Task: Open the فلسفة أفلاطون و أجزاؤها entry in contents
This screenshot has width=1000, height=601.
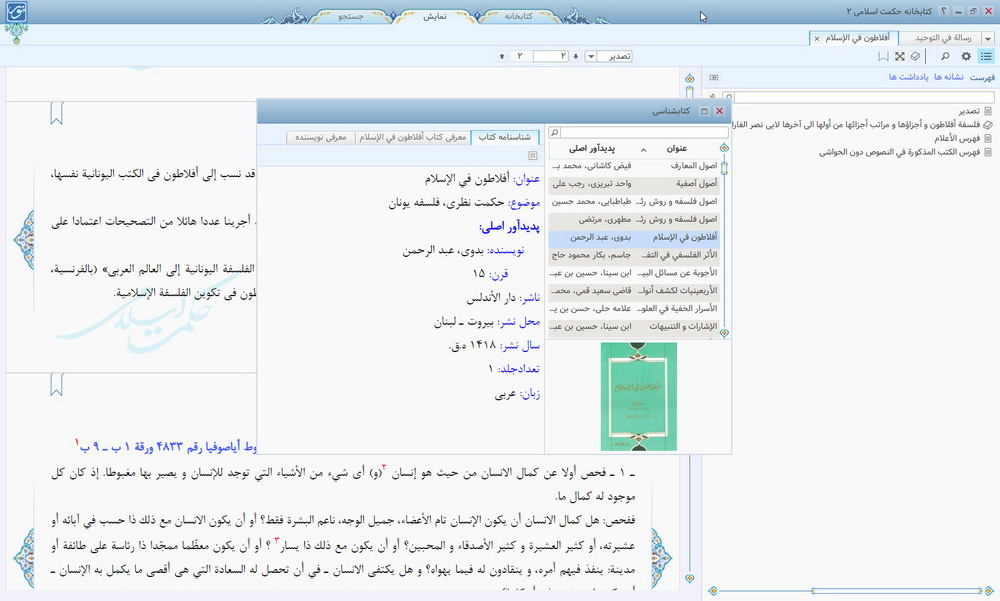Action: coord(857,124)
